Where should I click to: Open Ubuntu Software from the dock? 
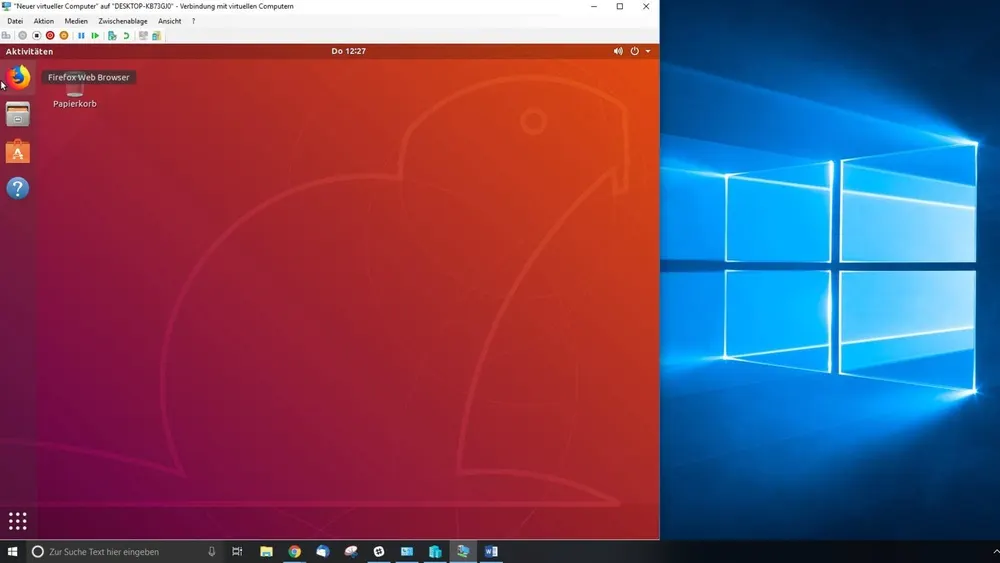[x=18, y=152]
